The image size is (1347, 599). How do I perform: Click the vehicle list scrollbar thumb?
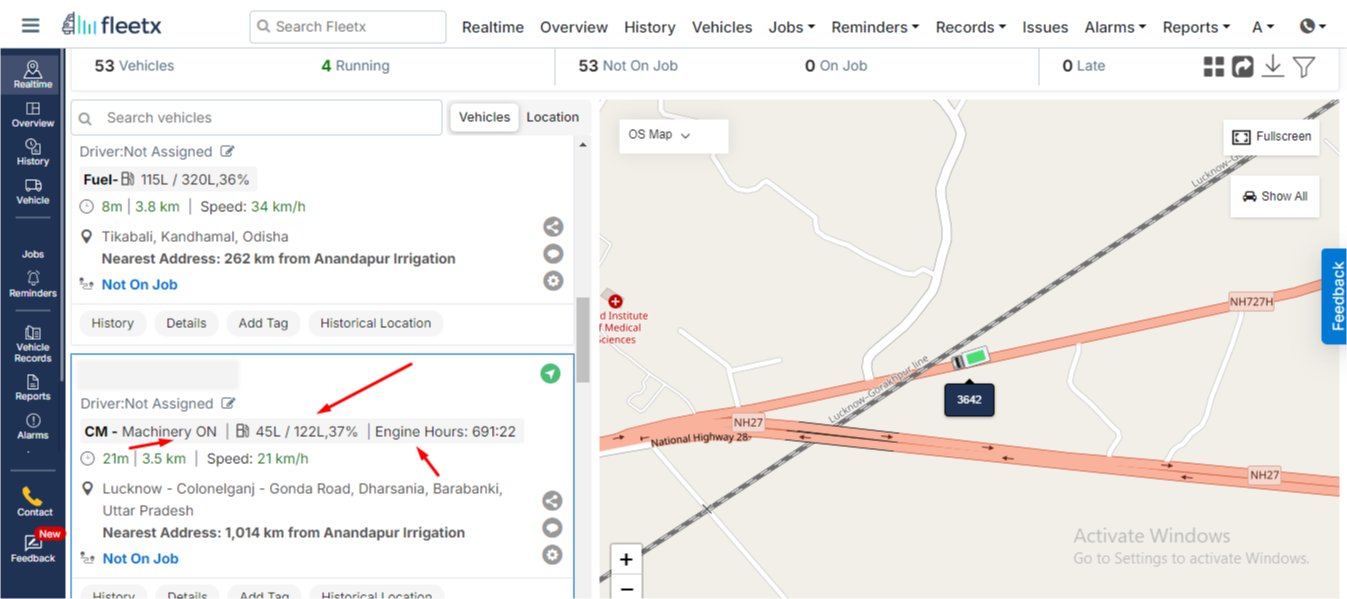582,340
